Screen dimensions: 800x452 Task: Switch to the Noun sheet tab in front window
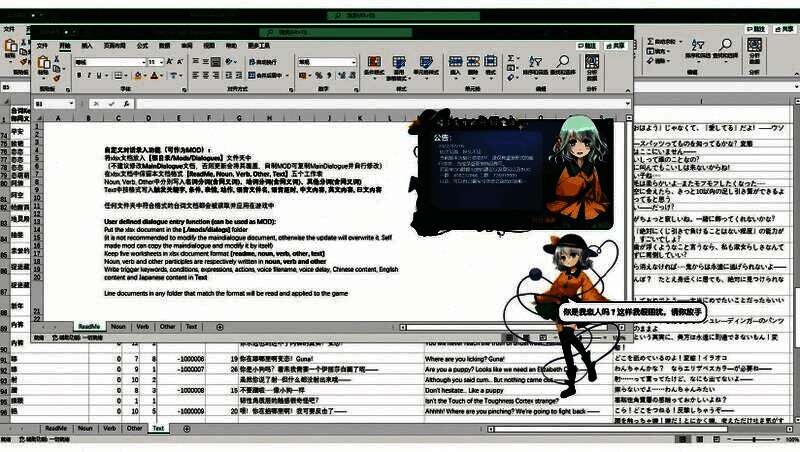point(118,326)
